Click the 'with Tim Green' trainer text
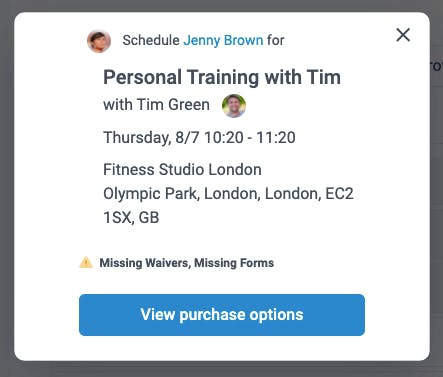The width and height of the screenshot is (443, 377). pyautogui.click(x=156, y=105)
